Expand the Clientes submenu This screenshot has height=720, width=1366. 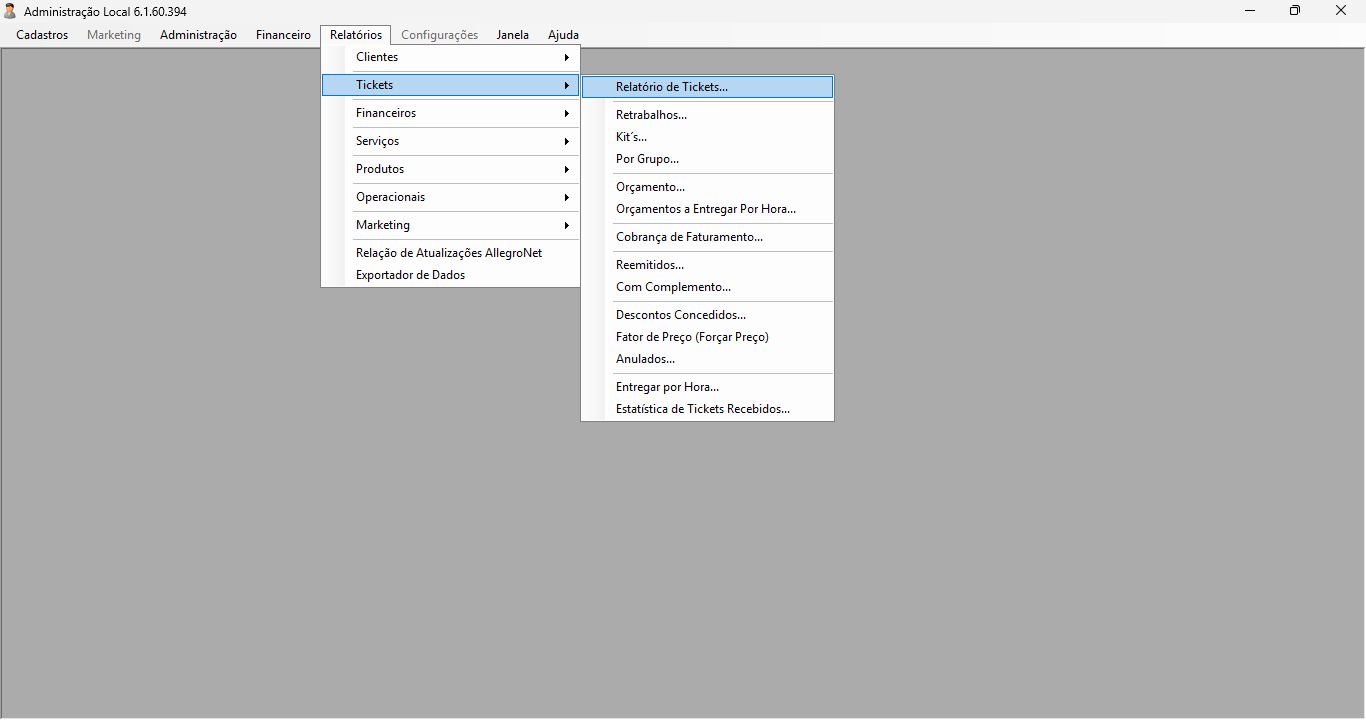(x=450, y=57)
